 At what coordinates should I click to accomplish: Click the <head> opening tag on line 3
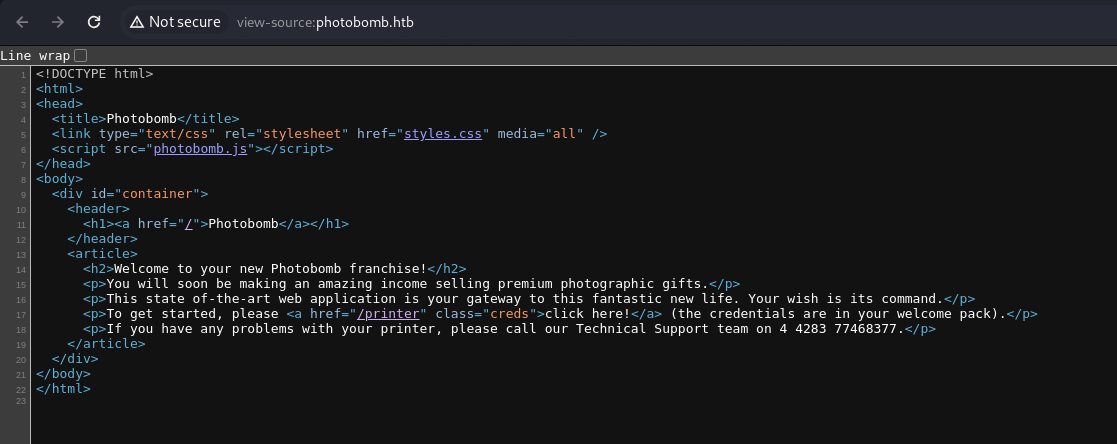click(60, 103)
